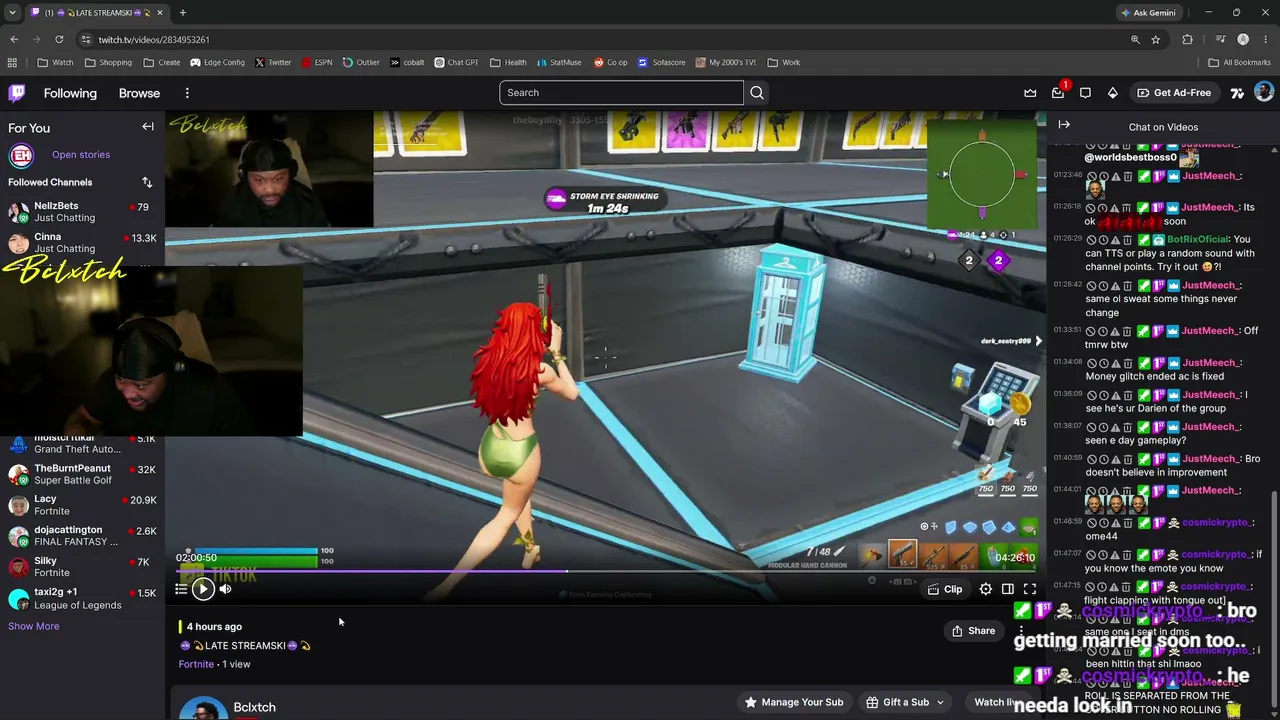Open the Get Bits diamond icon

(1113, 93)
